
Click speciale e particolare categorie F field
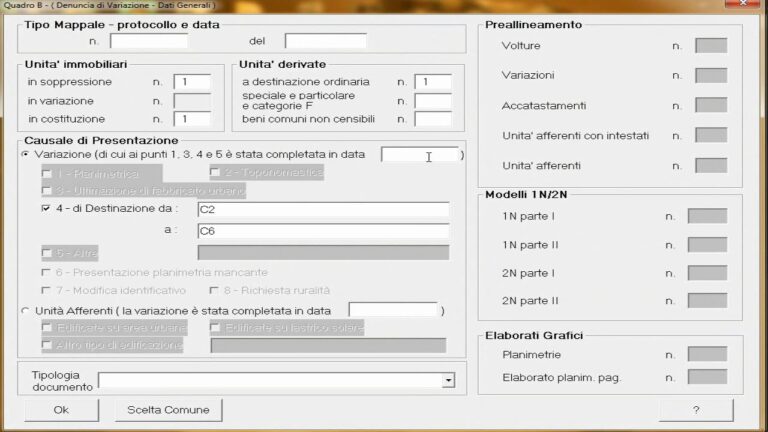click(x=433, y=101)
